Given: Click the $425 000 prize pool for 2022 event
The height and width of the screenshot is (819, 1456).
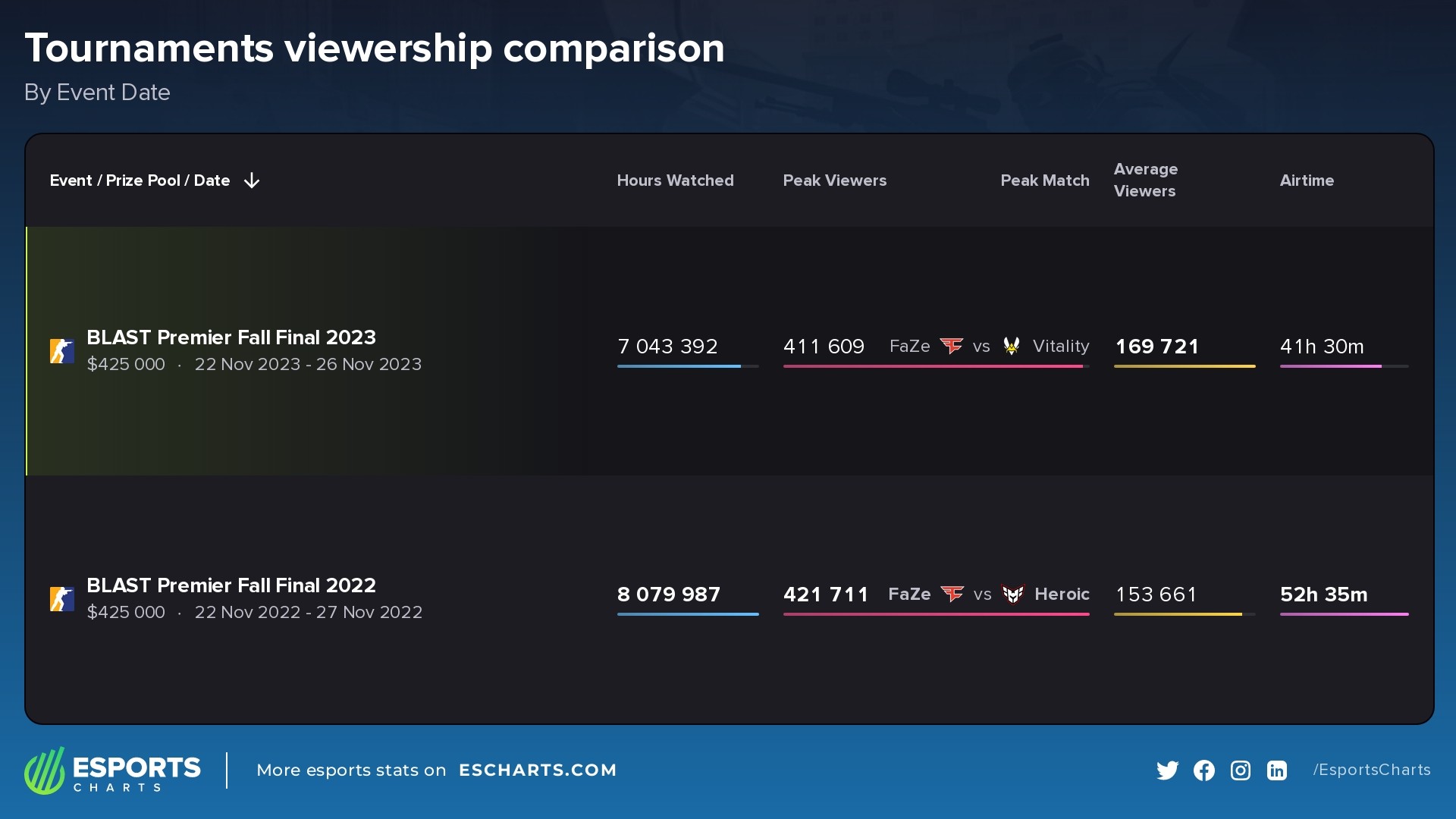Looking at the screenshot, I should coord(126,613).
